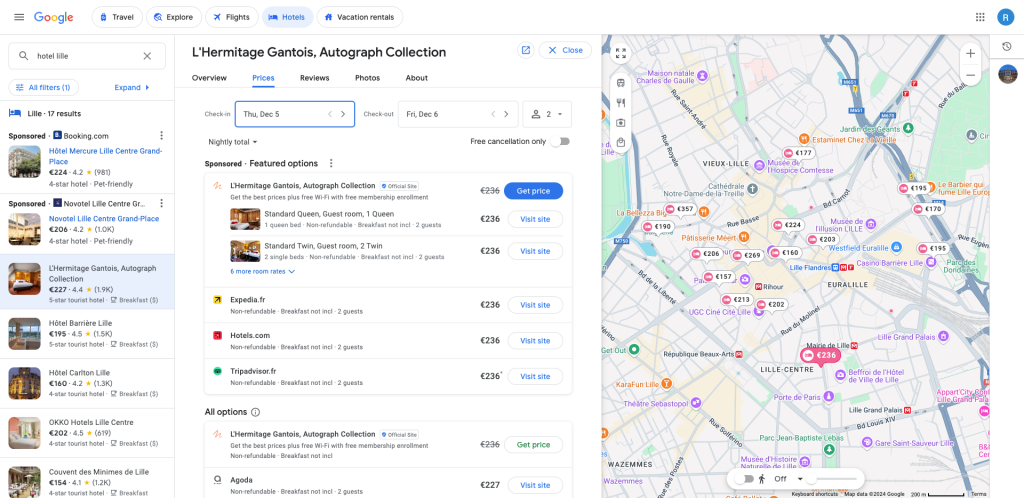This screenshot has height=498, width=1024.
Task: Select the €357 map price pin
Action: pyautogui.click(x=680, y=210)
